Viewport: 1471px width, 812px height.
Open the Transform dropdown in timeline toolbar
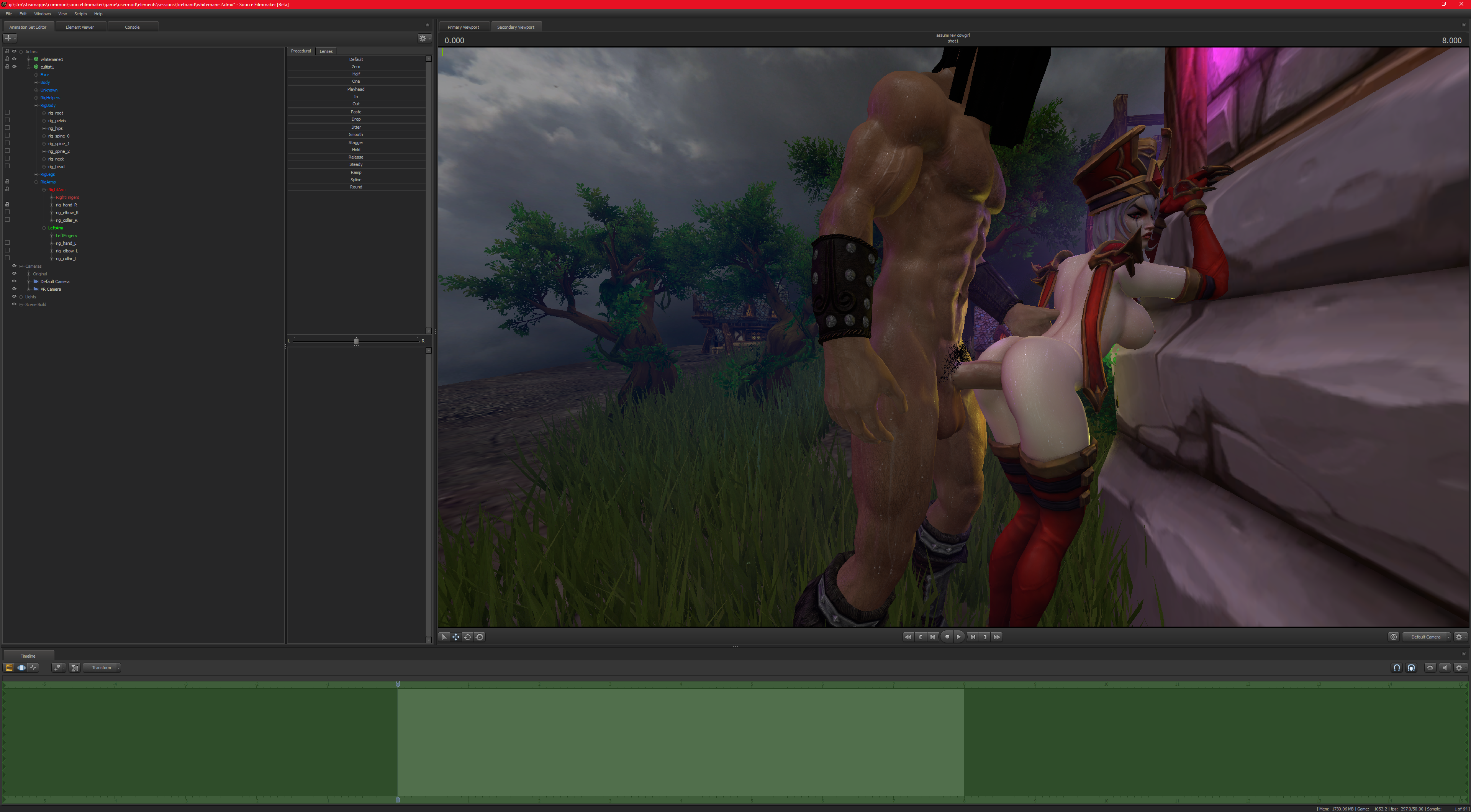tap(102, 668)
